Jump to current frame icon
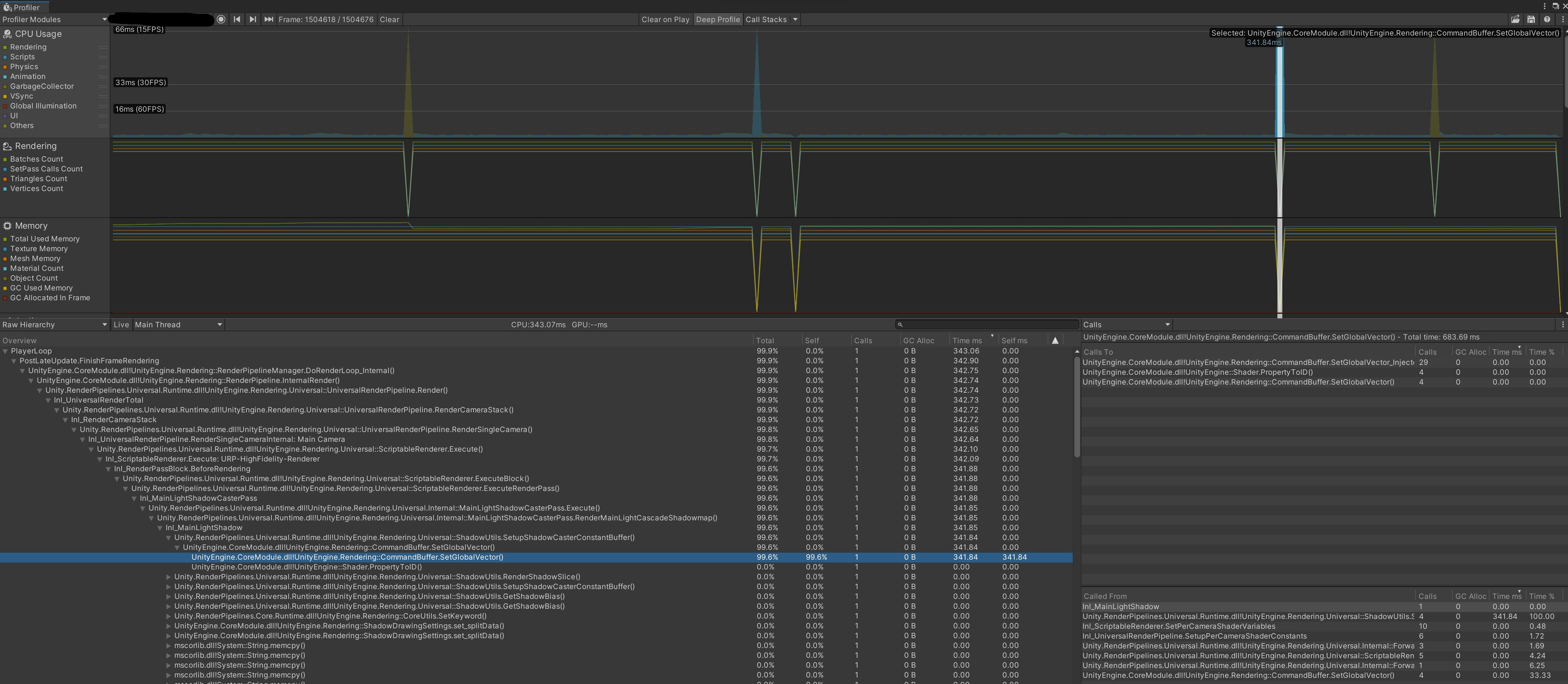The image size is (1568, 684). point(268,19)
